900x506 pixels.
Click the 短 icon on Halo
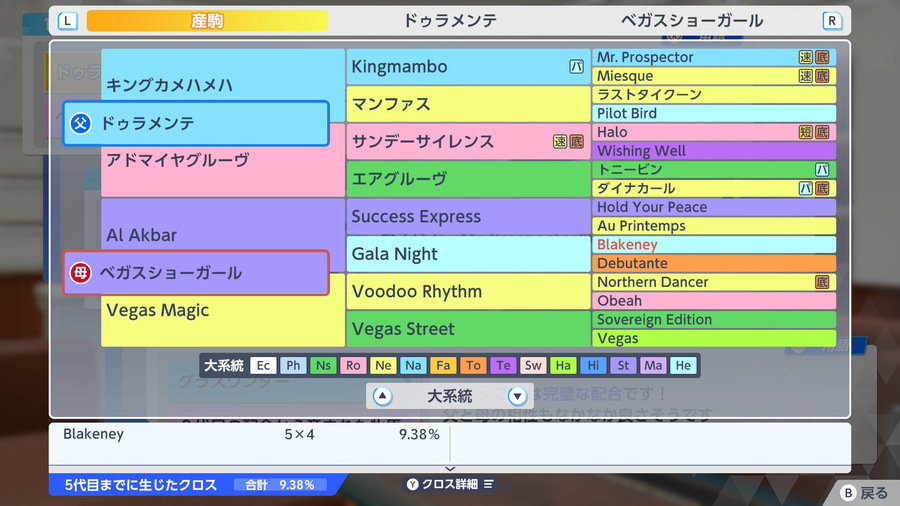tap(806, 132)
